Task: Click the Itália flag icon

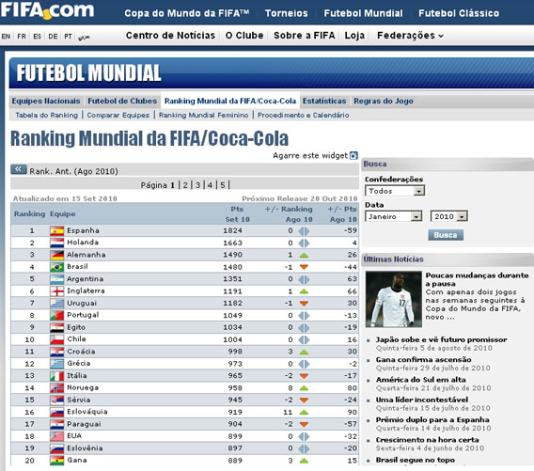Action: click(57, 376)
